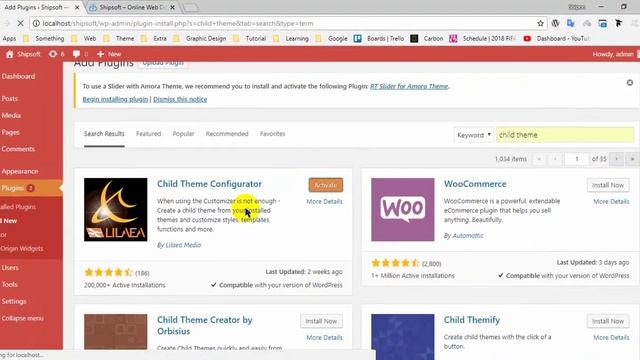Open More Details for WooCommerce
This screenshot has height=360, width=640.
tap(611, 202)
